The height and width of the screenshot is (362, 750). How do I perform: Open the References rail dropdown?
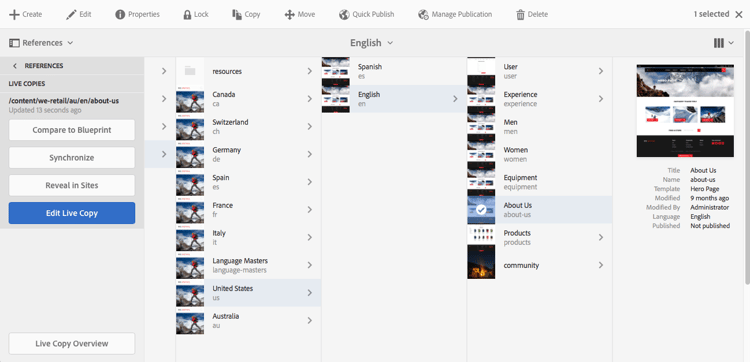click(41, 43)
